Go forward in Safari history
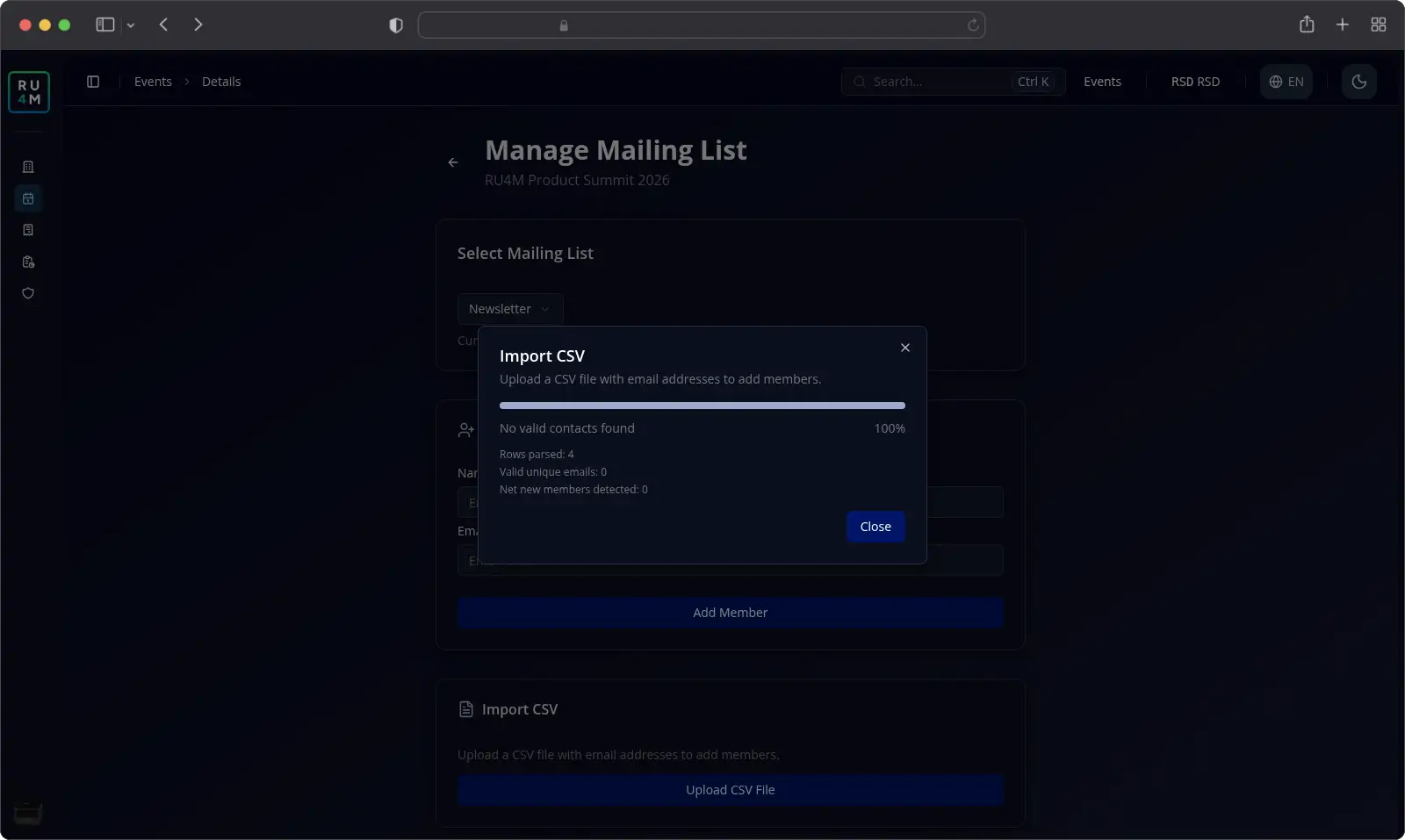The width and height of the screenshot is (1405, 840). point(198,25)
